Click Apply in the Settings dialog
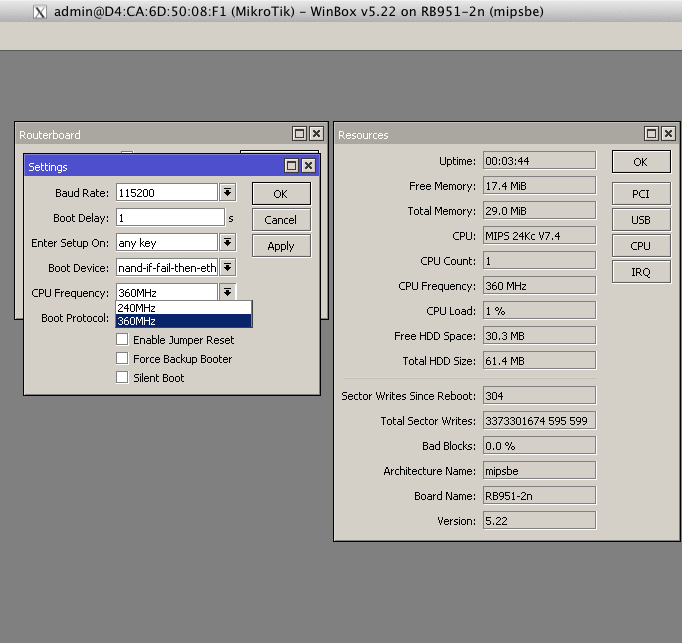This screenshot has width=682, height=643. (x=281, y=246)
